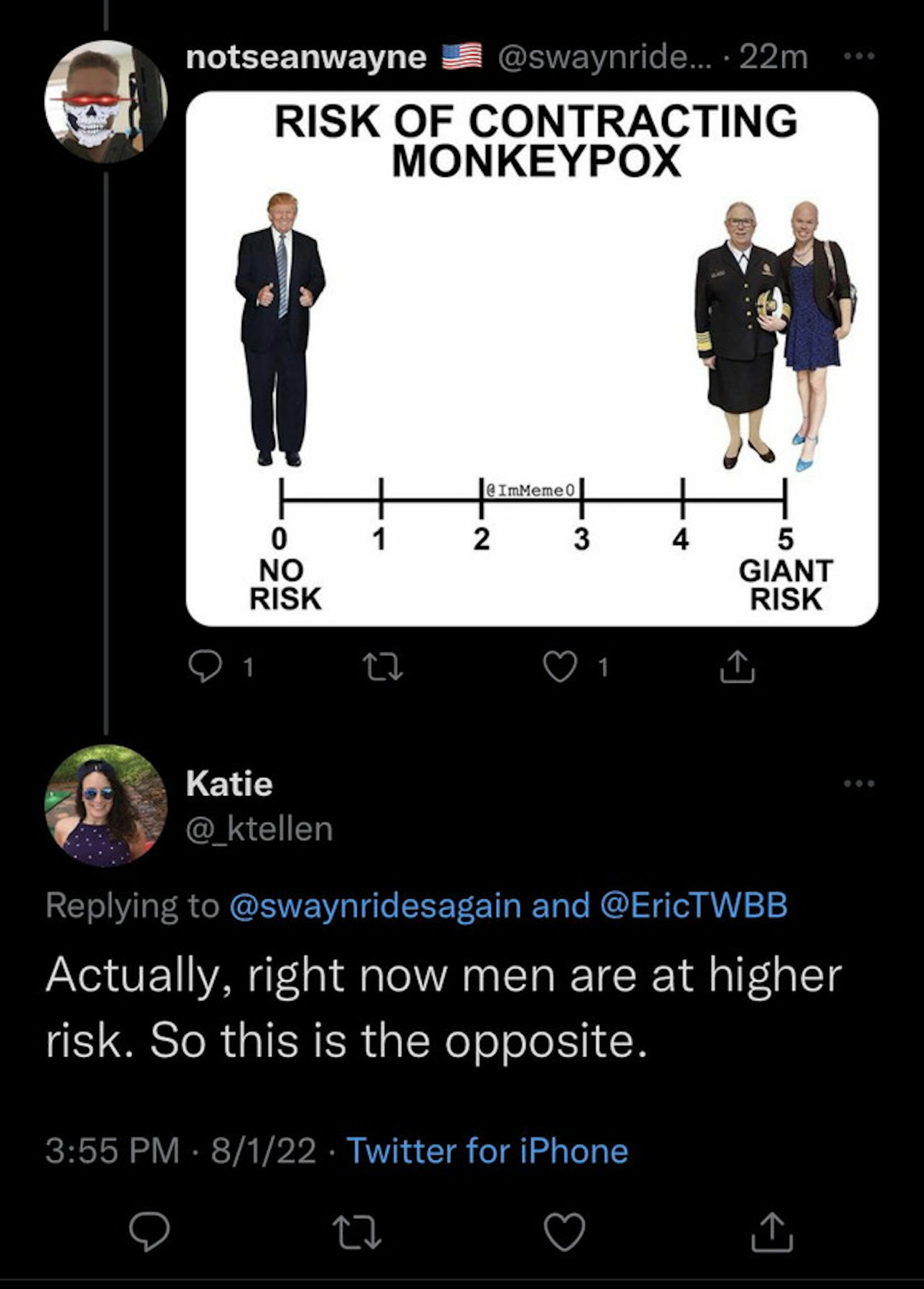Click Katie's display name

(229, 784)
